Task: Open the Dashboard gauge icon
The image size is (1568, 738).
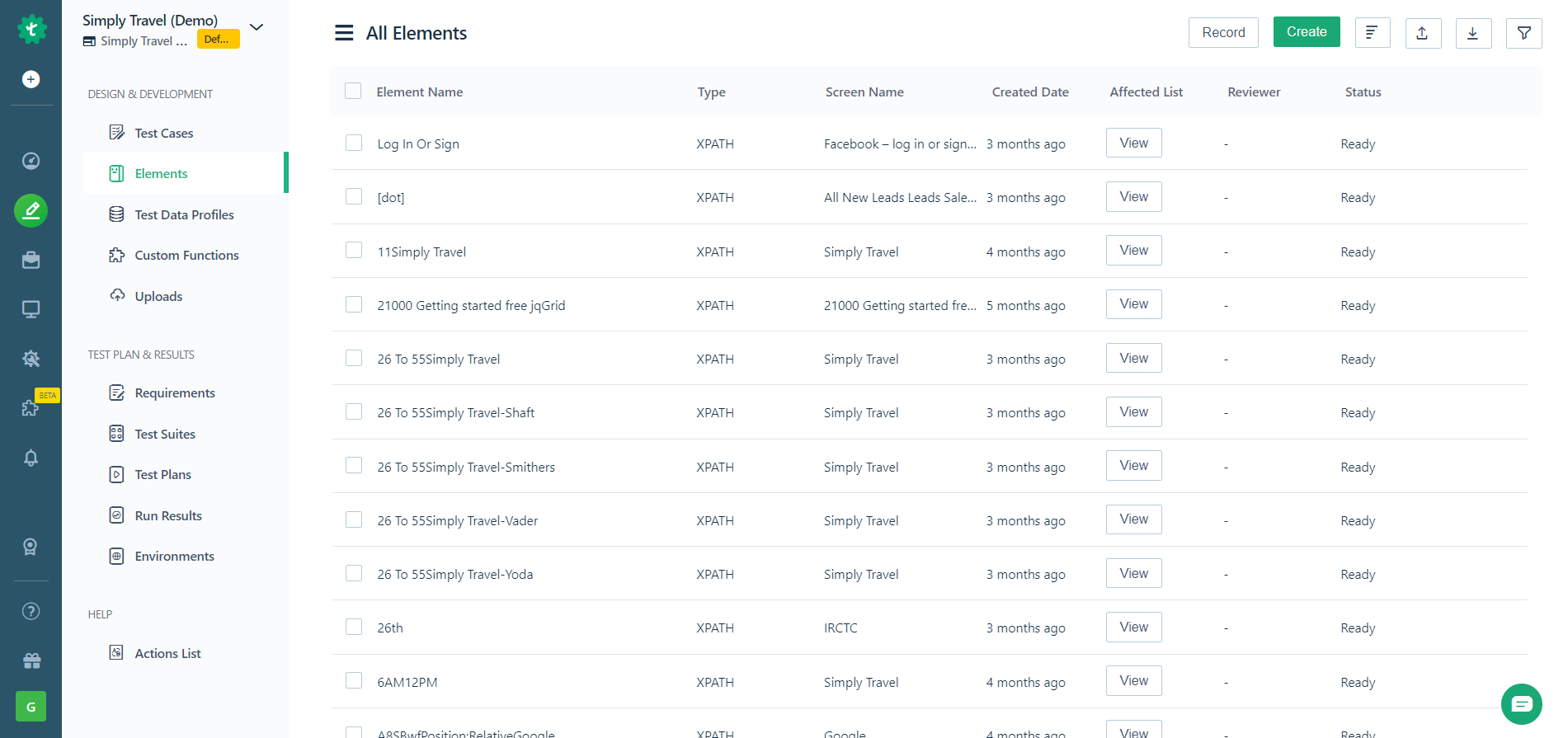Action: (31, 161)
